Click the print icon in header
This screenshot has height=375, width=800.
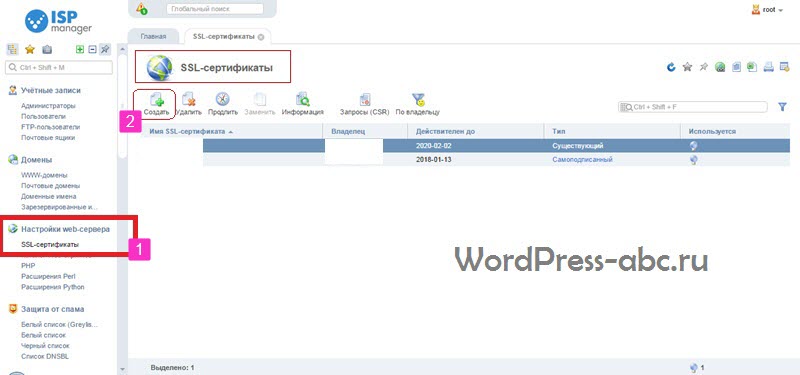coord(769,67)
